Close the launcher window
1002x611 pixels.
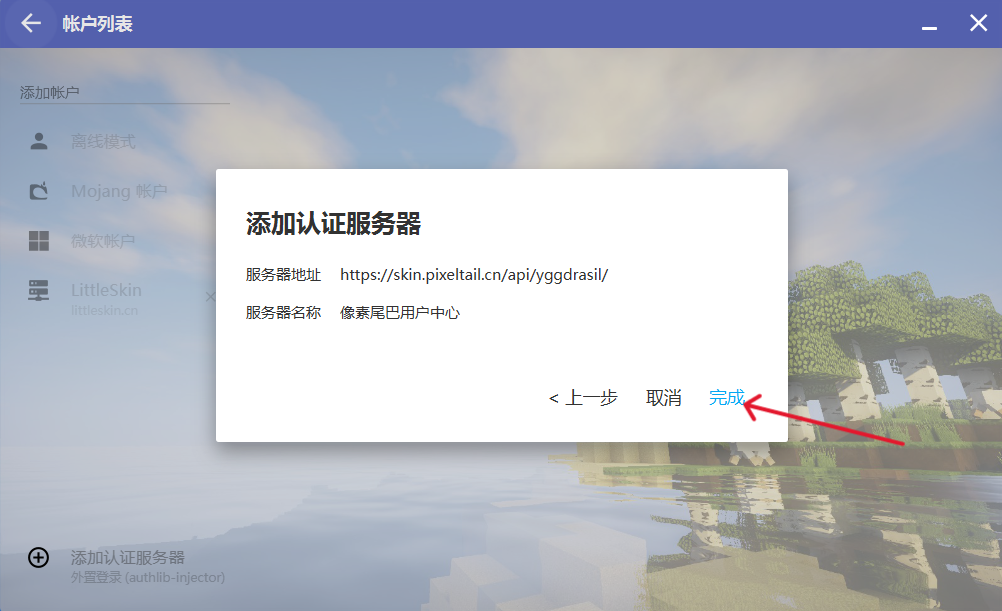pos(978,23)
